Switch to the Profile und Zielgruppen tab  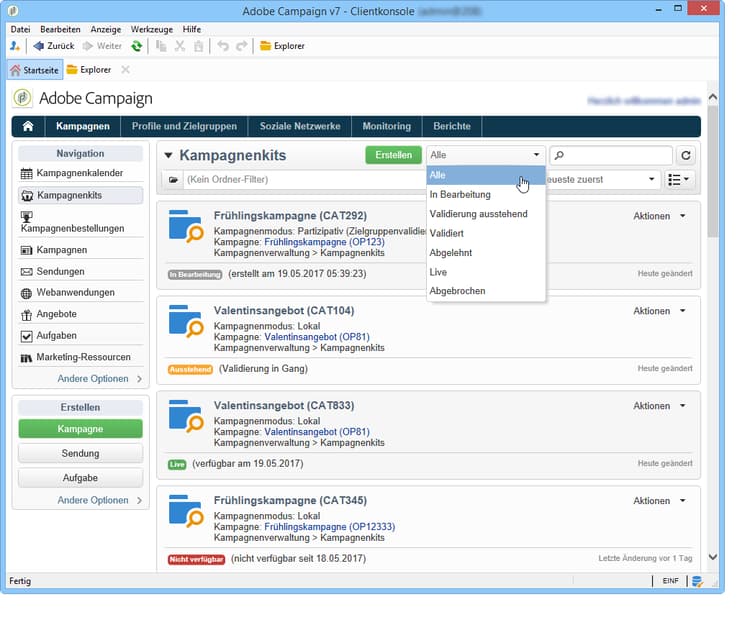pyautogui.click(x=184, y=126)
